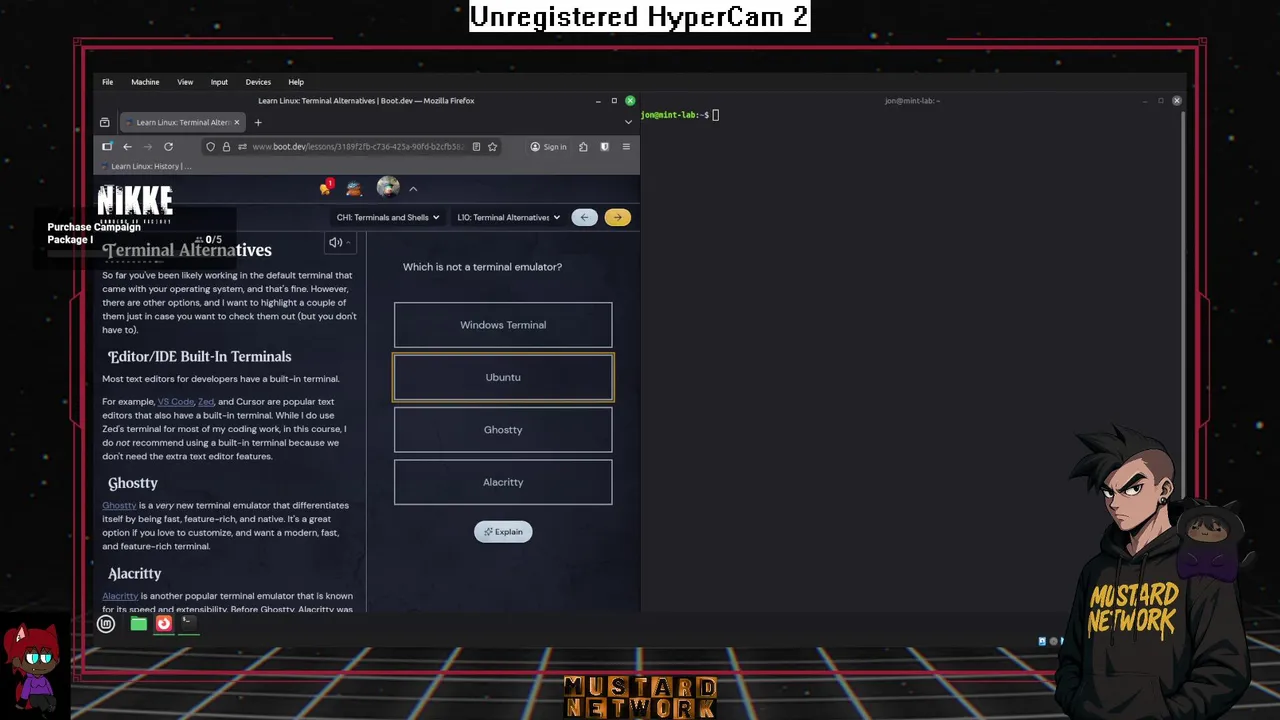Open a new Firefox tab with the plus icon
1280x720 pixels.
point(258,122)
